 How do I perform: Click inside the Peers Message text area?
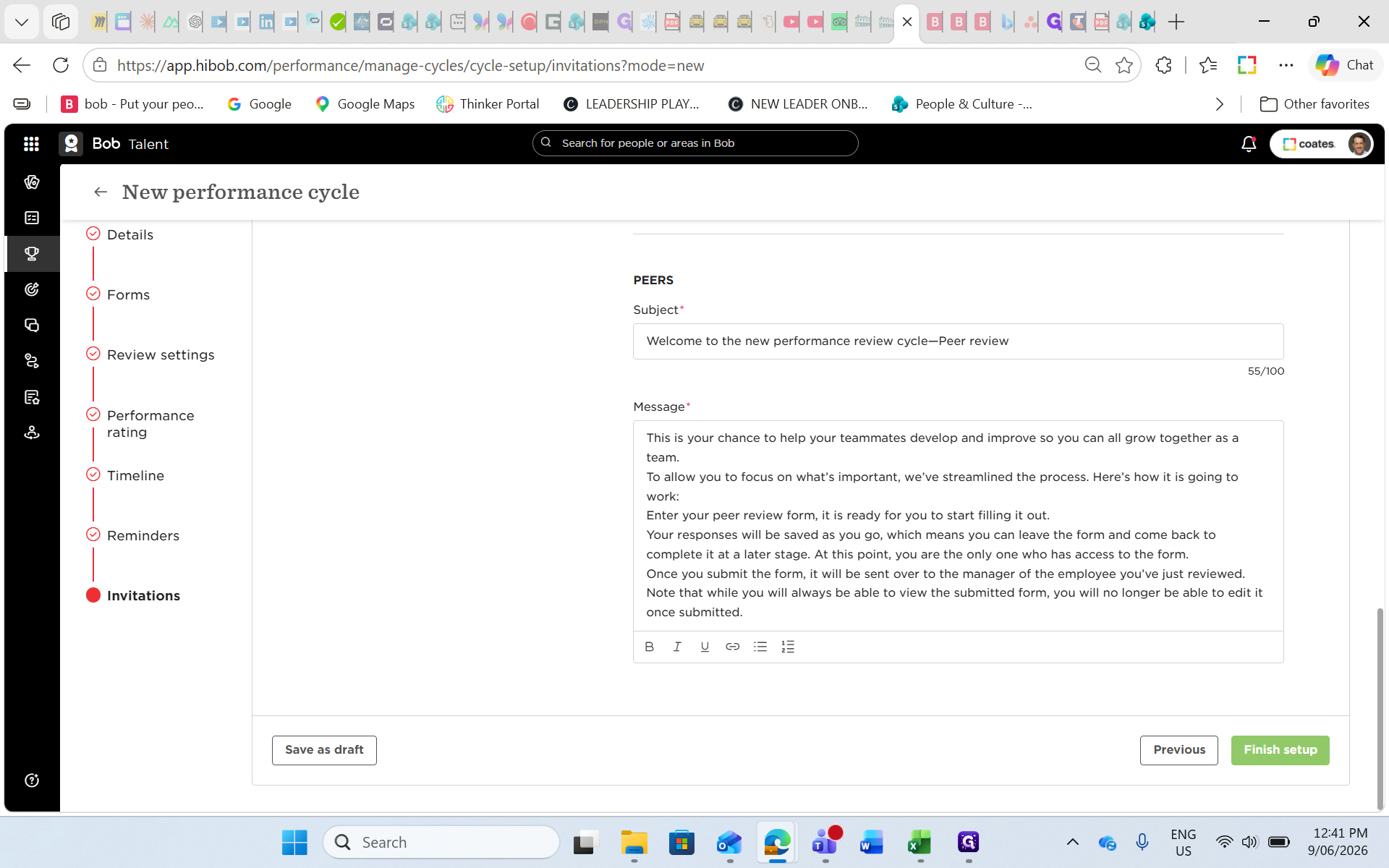click(x=958, y=526)
